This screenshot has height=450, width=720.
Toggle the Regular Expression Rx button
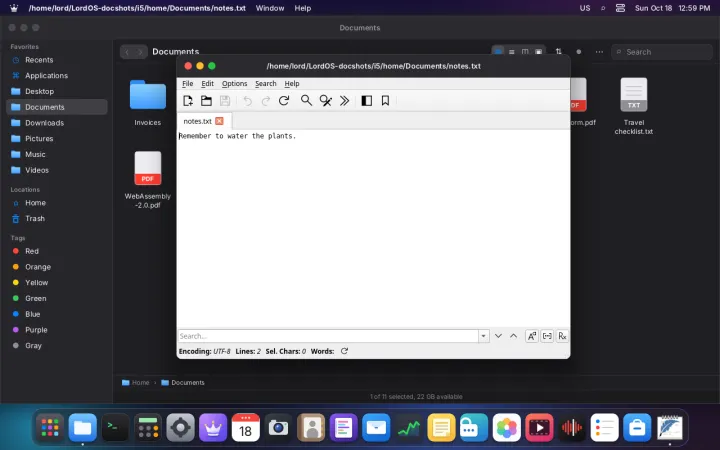(x=562, y=336)
